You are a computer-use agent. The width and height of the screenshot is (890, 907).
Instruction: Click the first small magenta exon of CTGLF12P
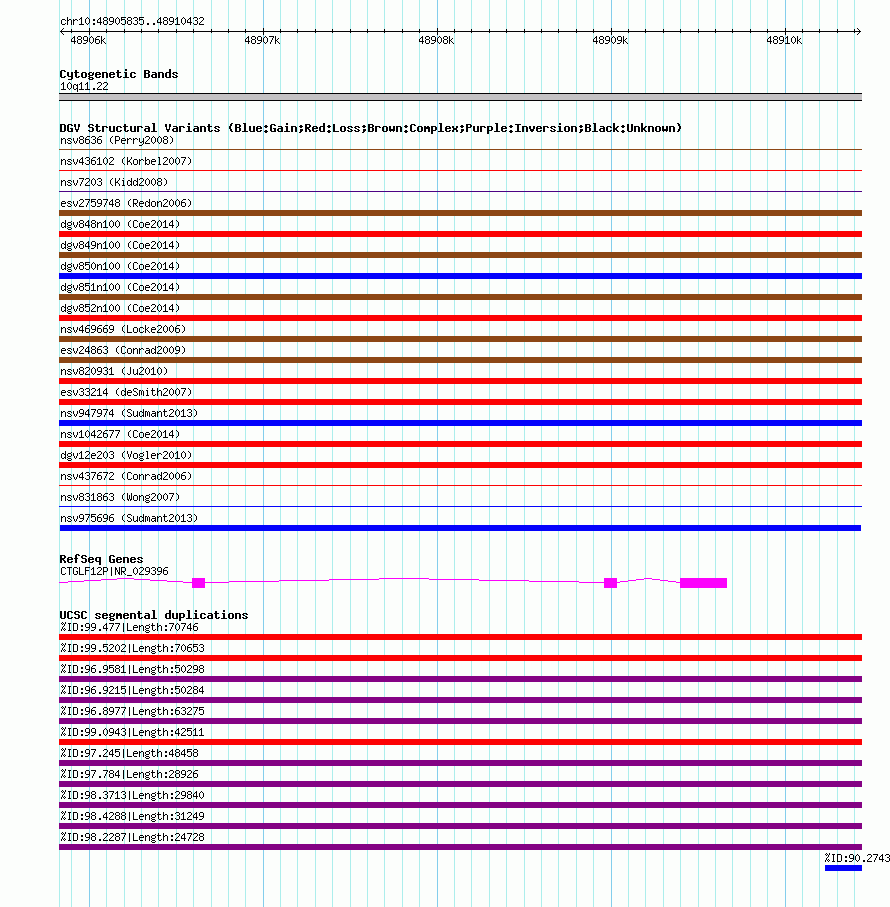[x=198, y=583]
